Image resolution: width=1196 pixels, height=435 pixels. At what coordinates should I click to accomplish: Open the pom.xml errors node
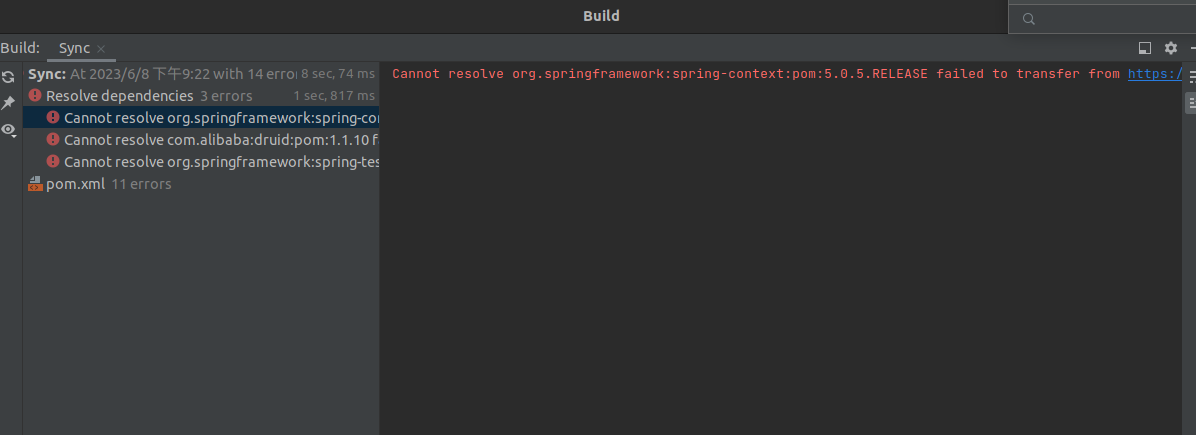pyautogui.click(x=75, y=184)
